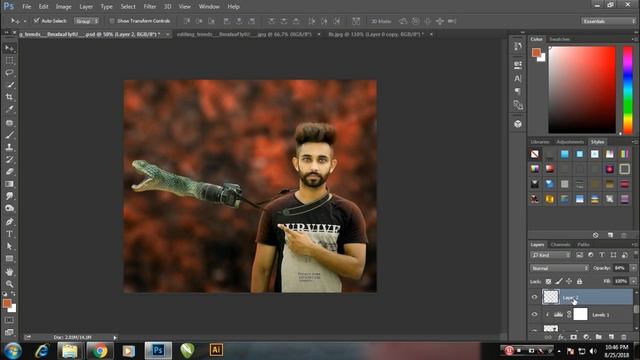The width and height of the screenshot is (640, 360).
Task: Open the Essentials workspace dropdown
Action: pyautogui.click(x=609, y=21)
